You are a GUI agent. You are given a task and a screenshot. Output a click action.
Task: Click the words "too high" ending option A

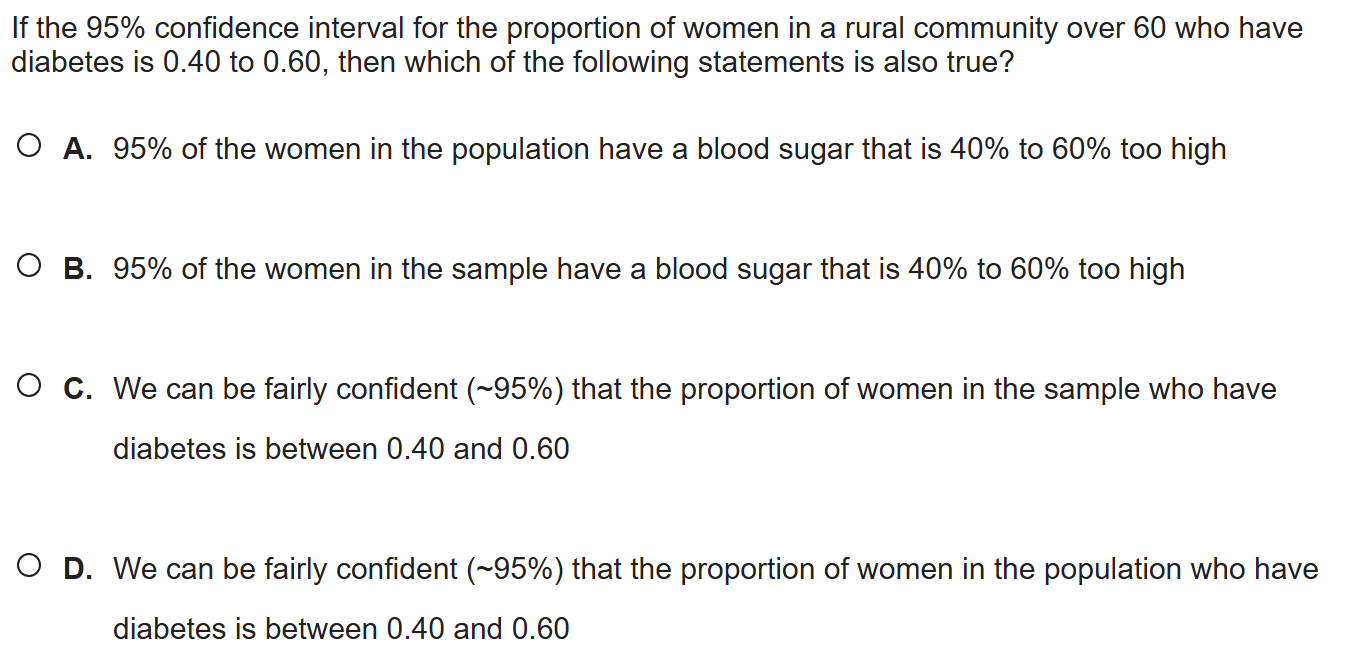click(1172, 149)
